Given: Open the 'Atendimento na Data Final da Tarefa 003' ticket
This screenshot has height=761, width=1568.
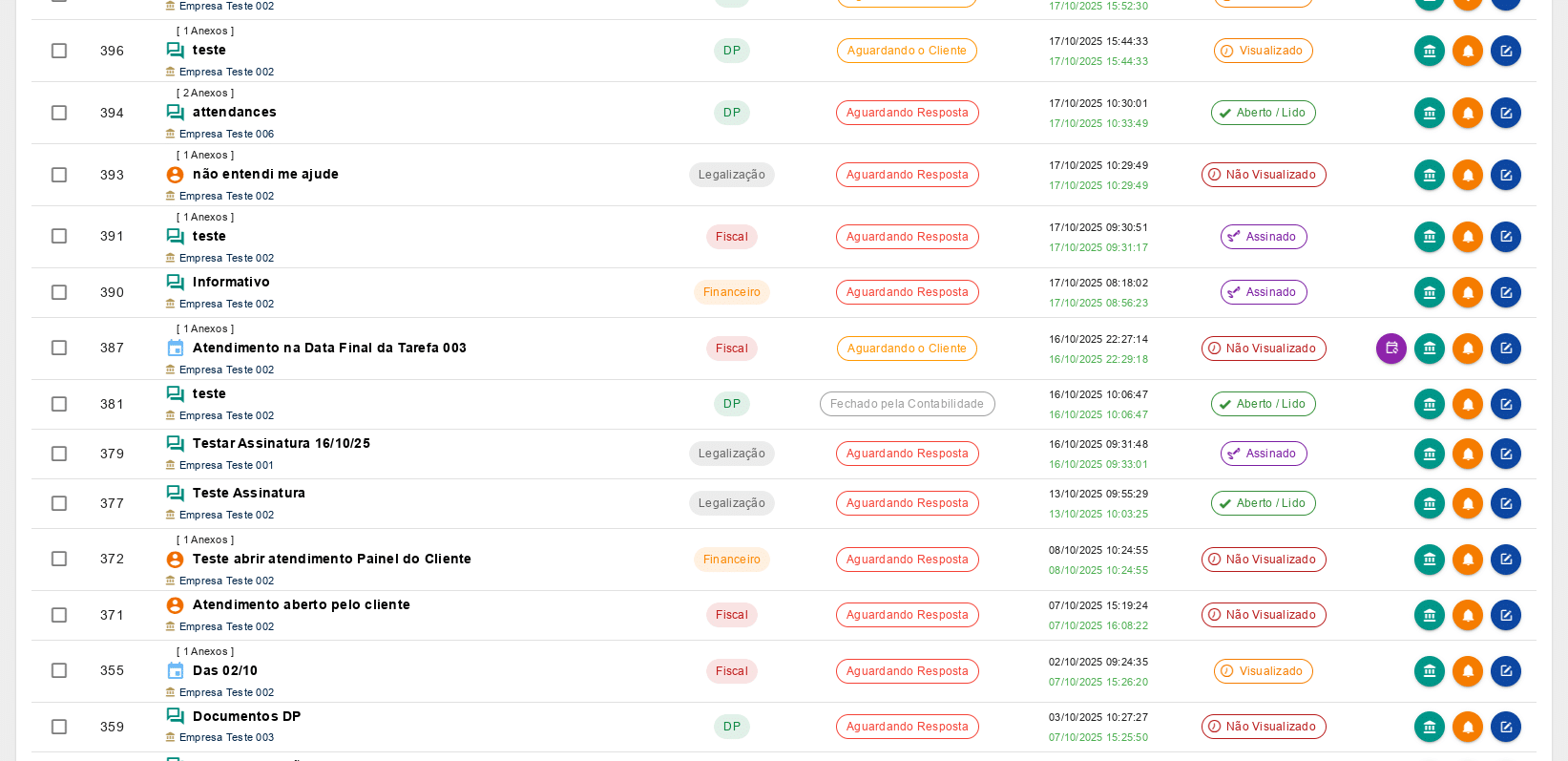Looking at the screenshot, I should click(329, 348).
